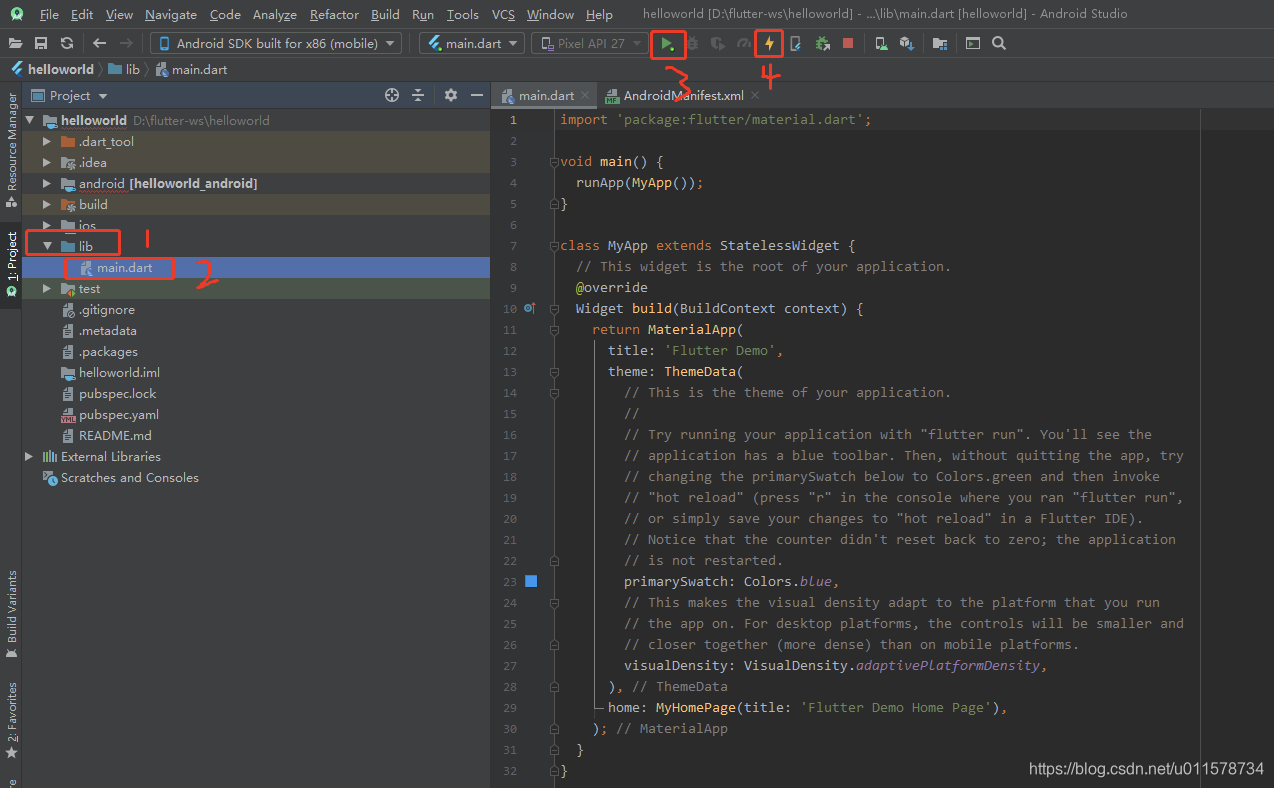This screenshot has height=788, width=1274.
Task: Collapse all nodes in the Project tree
Action: click(x=418, y=95)
